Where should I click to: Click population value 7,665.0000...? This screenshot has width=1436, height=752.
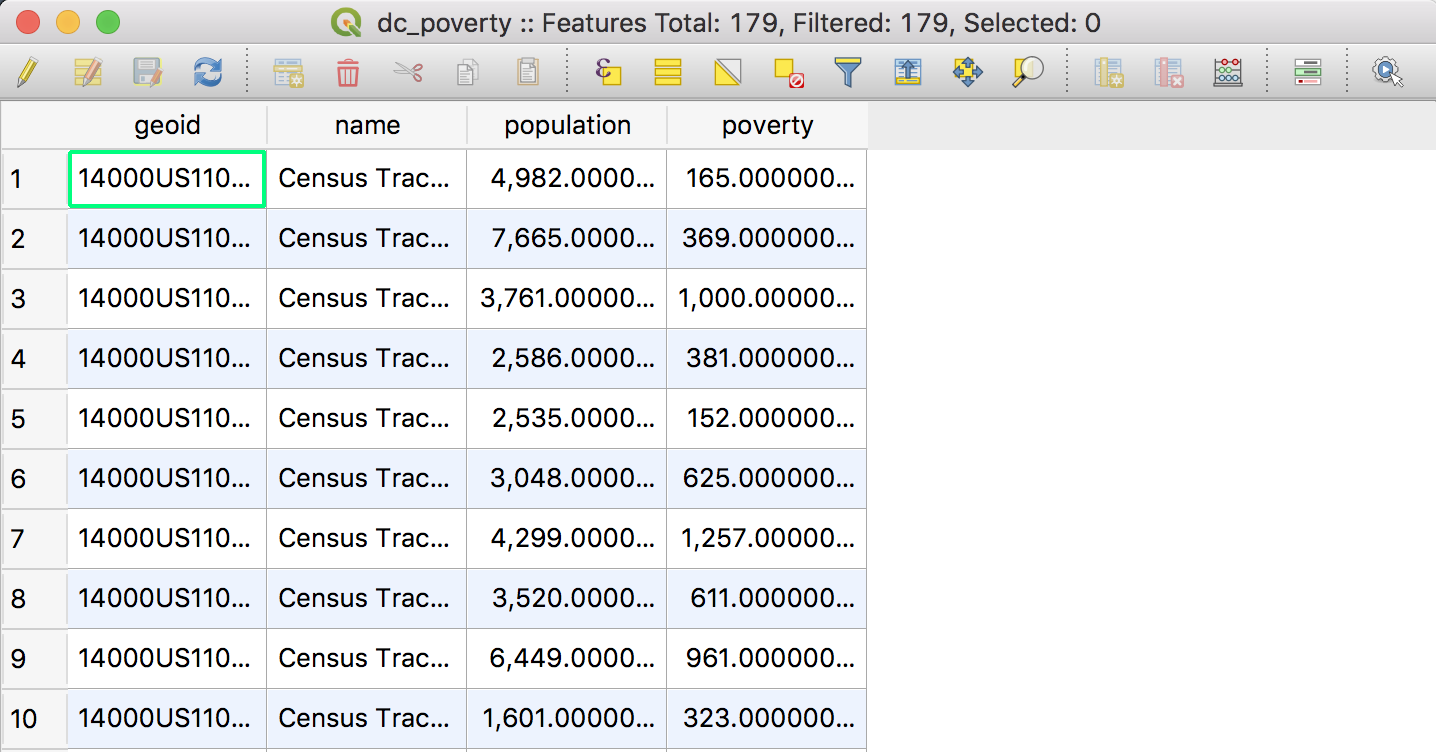tap(567, 239)
